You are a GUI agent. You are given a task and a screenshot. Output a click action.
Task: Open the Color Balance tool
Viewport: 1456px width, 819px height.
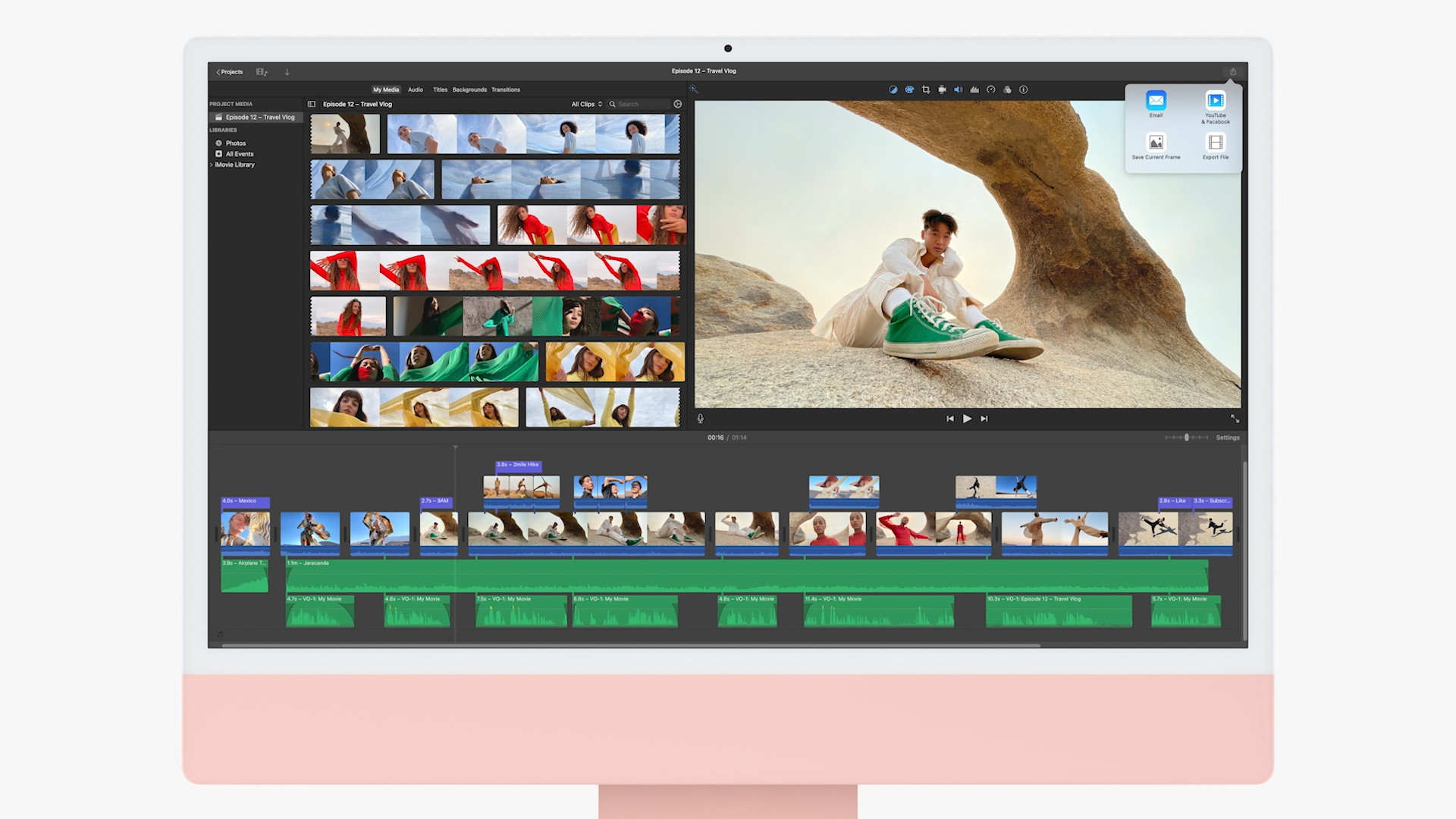(893, 89)
